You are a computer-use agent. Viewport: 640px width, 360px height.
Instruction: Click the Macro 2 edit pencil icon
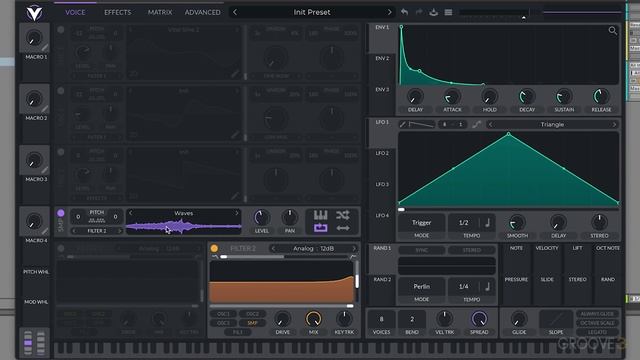[x=44, y=109]
